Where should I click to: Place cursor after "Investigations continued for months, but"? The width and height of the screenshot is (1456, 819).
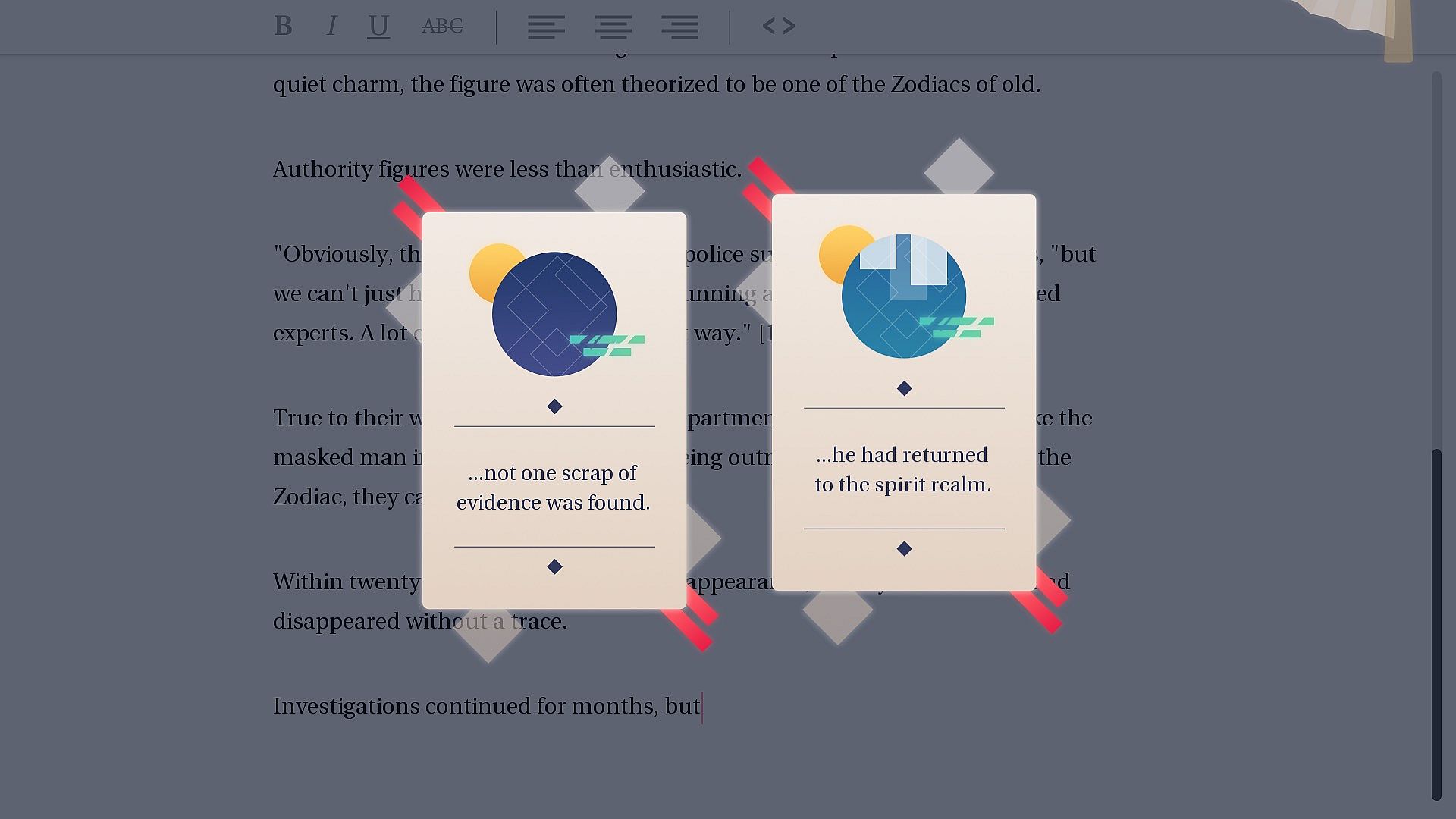tap(701, 707)
